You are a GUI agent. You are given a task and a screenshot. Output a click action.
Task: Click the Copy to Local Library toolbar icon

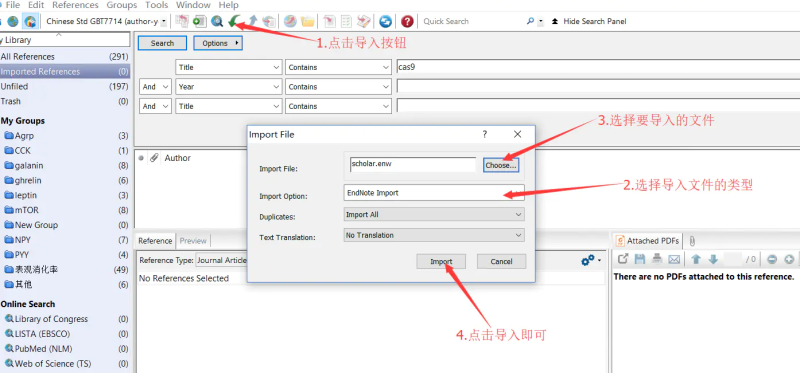[182, 21]
